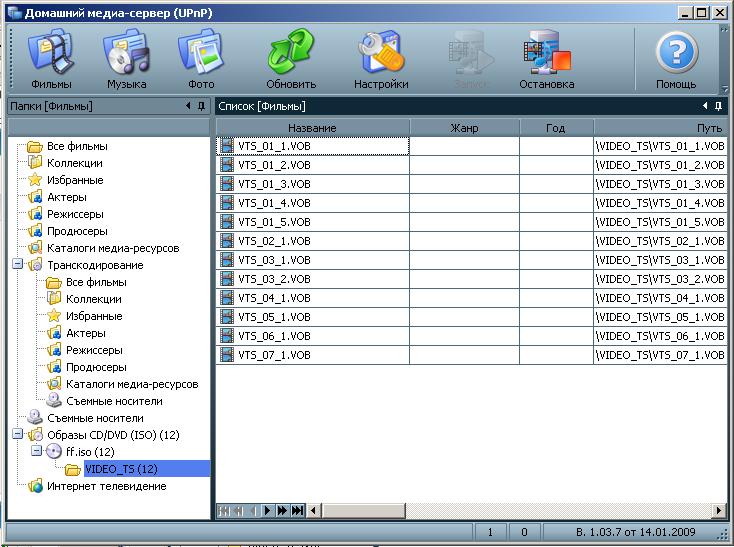Select Каталоги медиа-ресурсов under Транскодирование

click(x=132, y=384)
